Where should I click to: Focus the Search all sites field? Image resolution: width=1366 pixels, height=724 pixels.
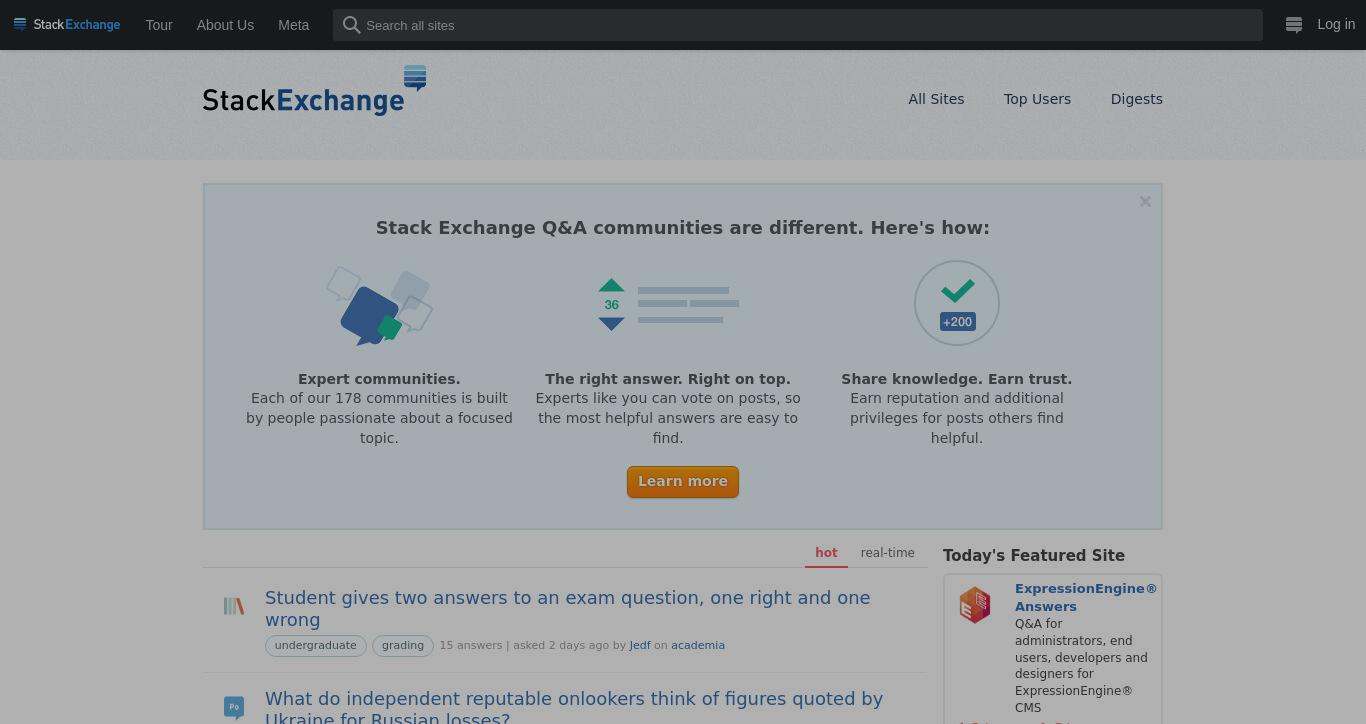tap(798, 25)
